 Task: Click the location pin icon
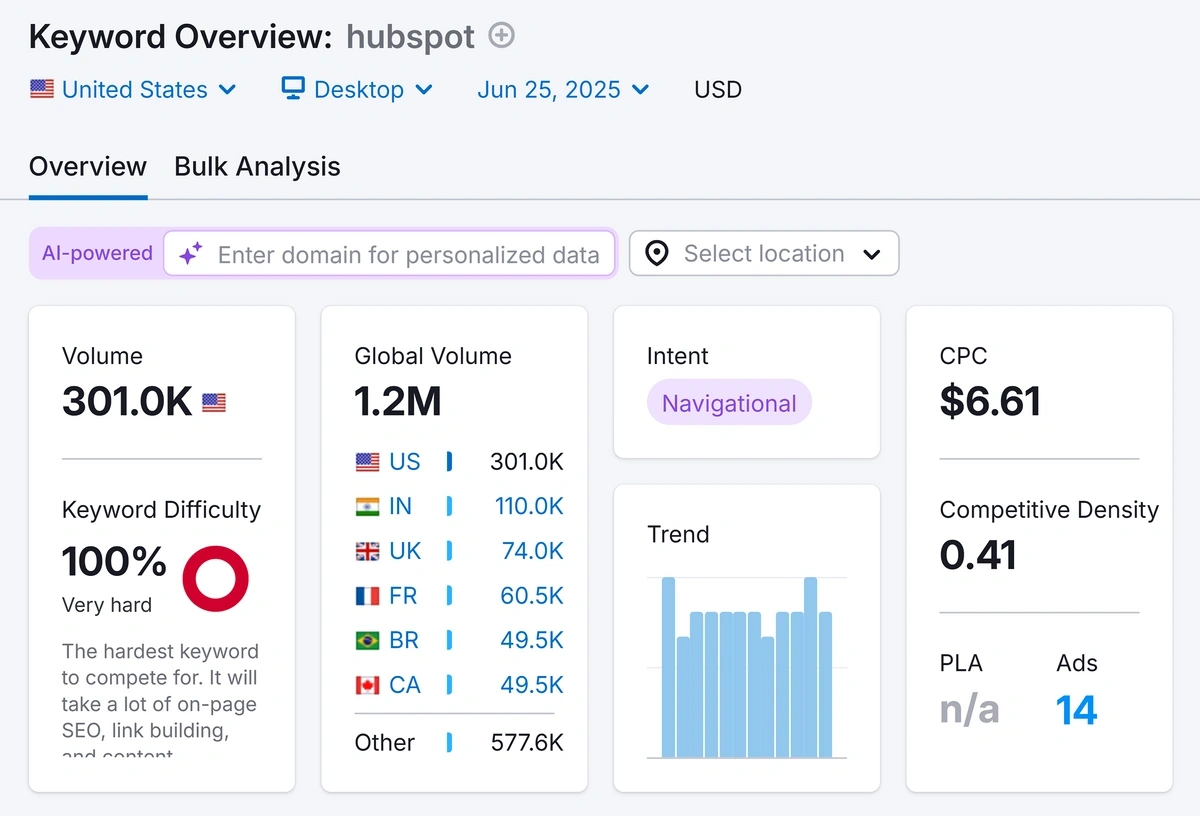[657, 254]
